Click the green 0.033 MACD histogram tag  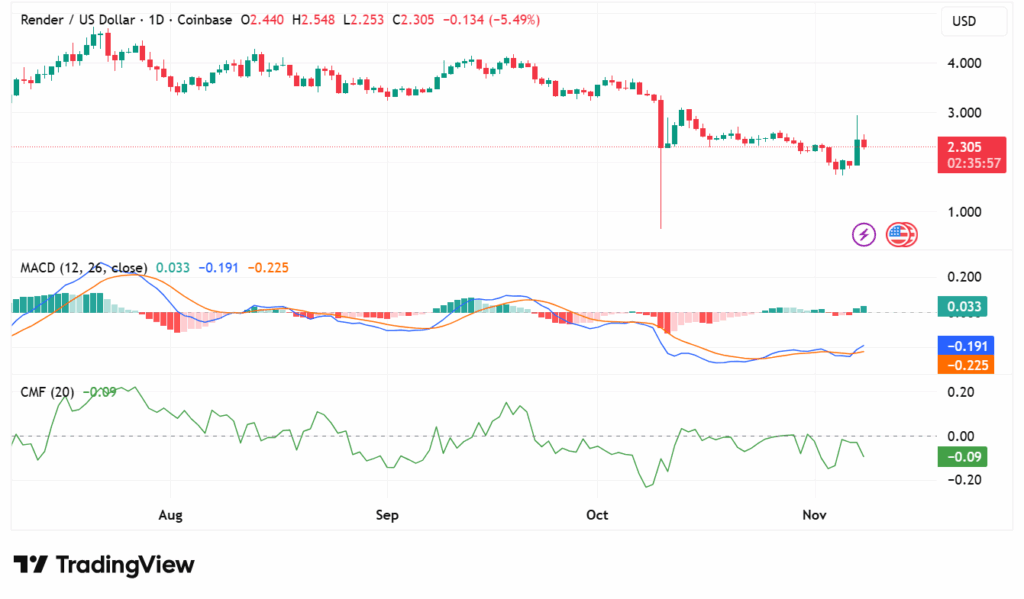[x=963, y=307]
